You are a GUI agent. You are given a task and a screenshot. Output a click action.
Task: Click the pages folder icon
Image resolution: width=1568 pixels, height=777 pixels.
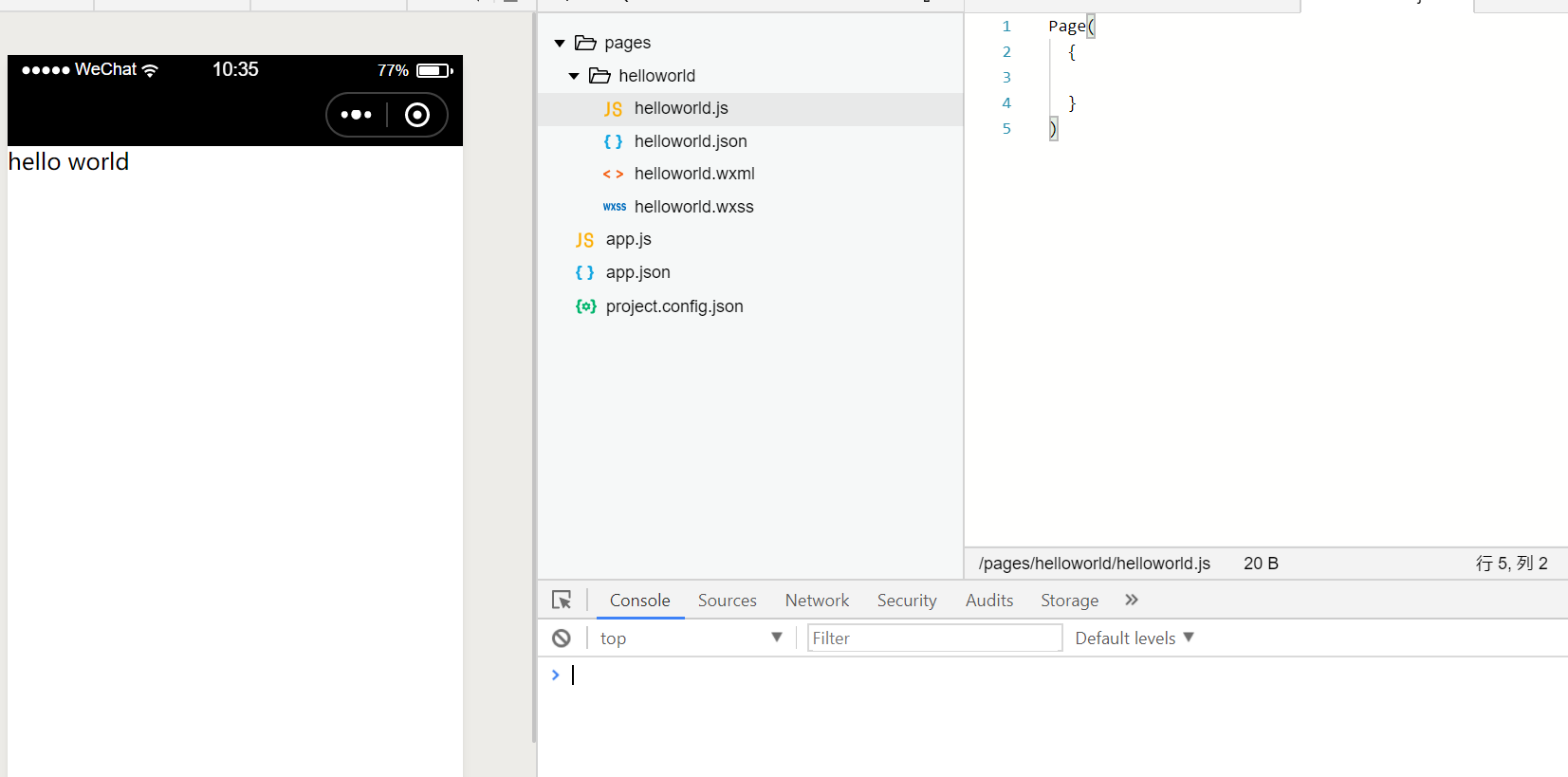(585, 43)
